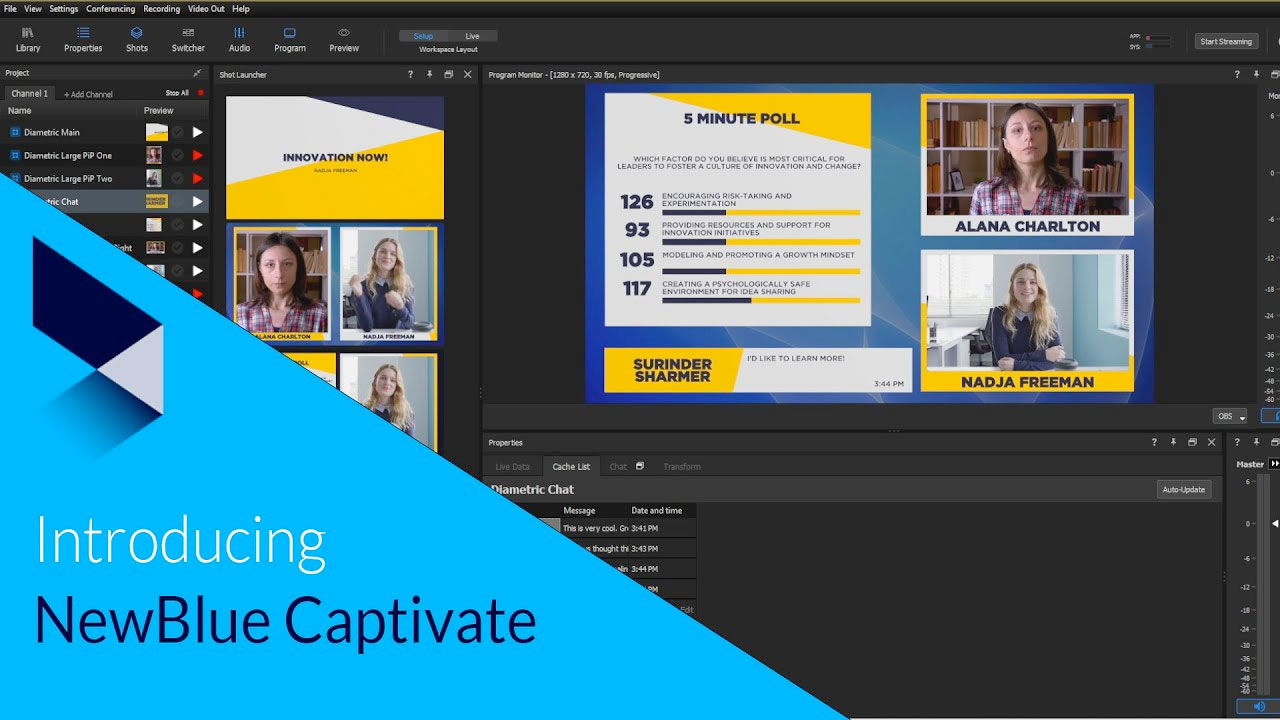Screen dimensions: 1280x720
Task: Click the Stop All label
Action: pos(177,93)
